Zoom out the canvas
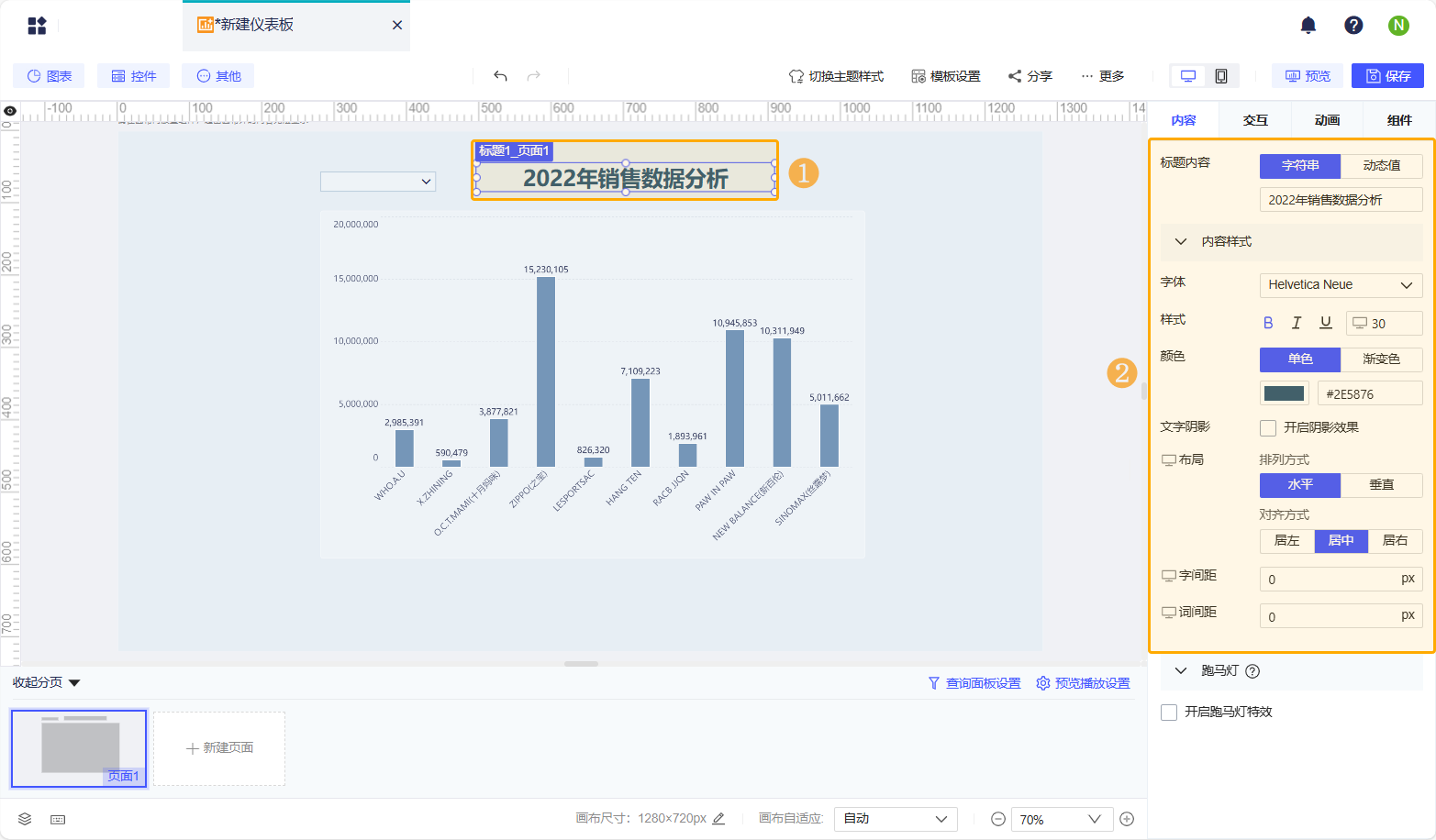 (x=998, y=819)
